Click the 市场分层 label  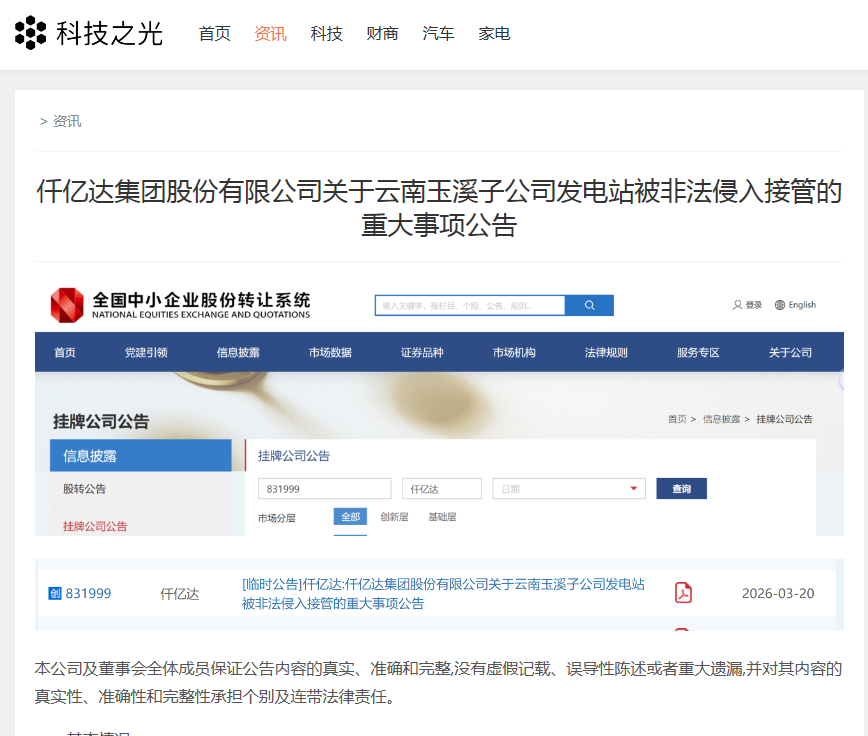pyautogui.click(x=277, y=518)
